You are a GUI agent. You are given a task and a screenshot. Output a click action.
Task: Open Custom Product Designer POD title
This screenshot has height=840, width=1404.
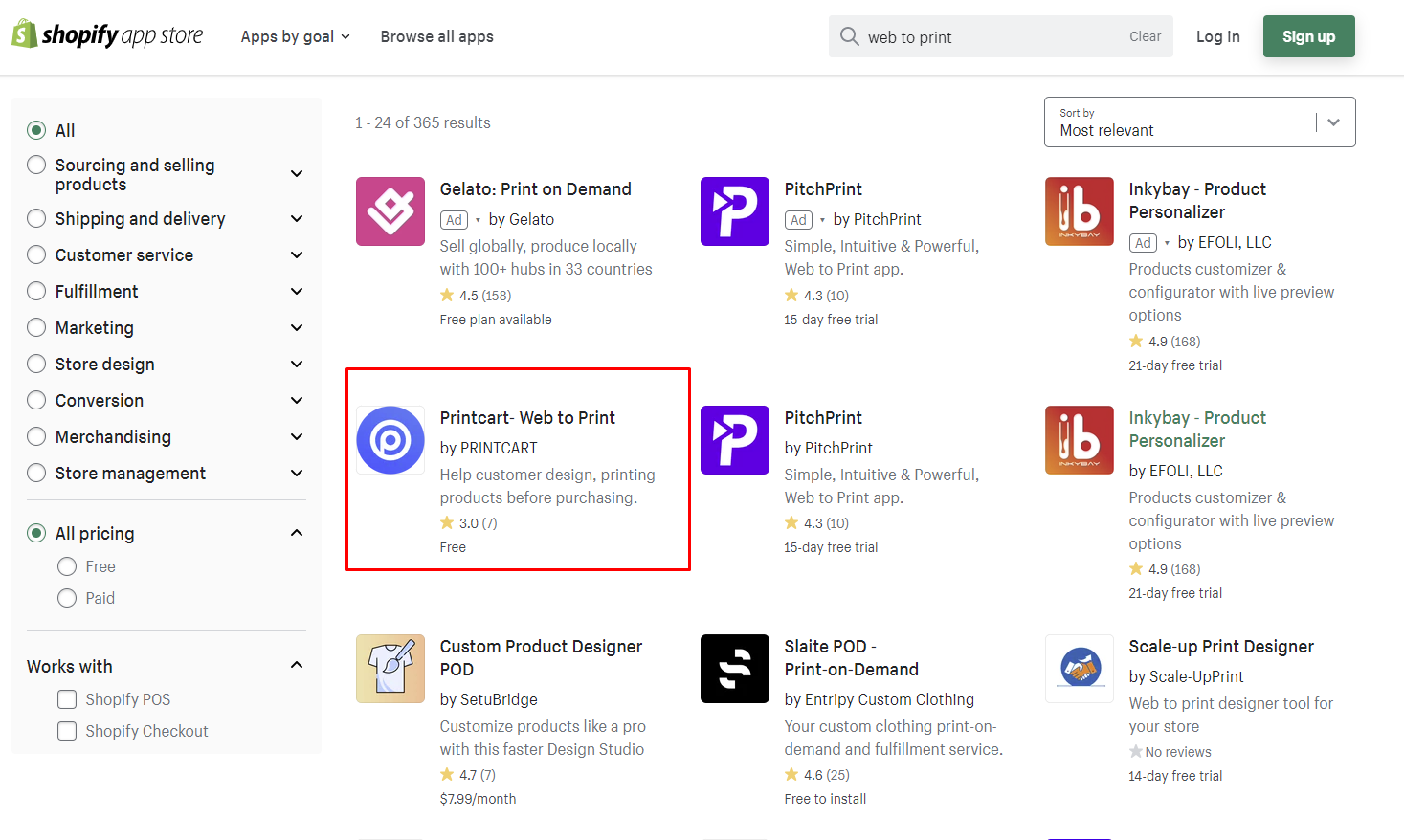pyautogui.click(x=541, y=657)
